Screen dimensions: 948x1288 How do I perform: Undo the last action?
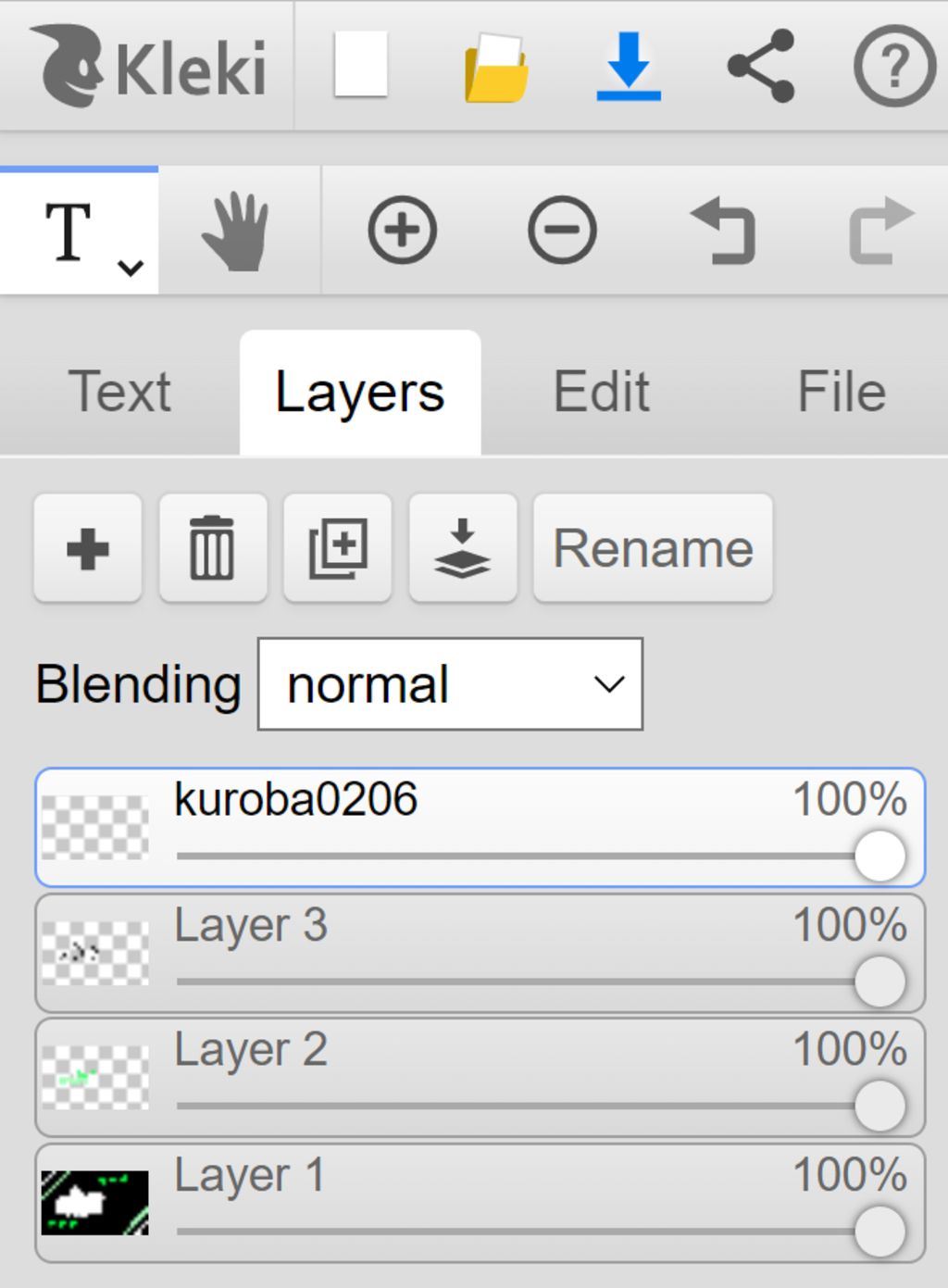(x=723, y=231)
